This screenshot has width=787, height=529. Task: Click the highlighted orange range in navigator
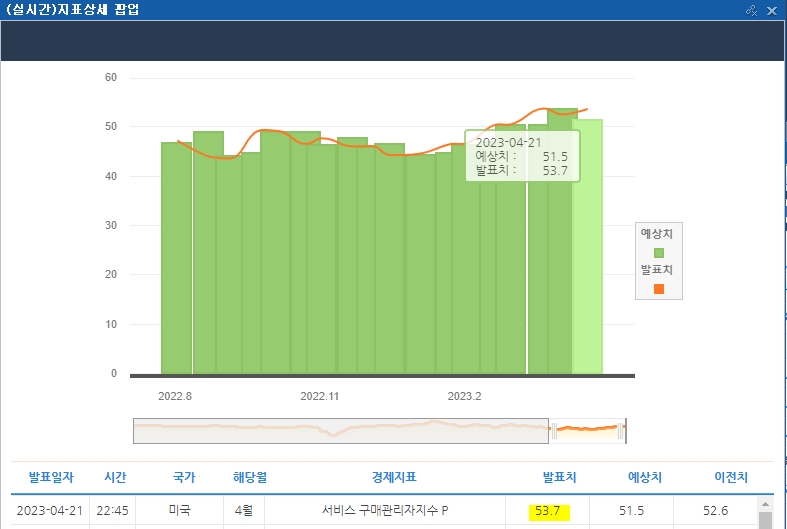[x=587, y=431]
